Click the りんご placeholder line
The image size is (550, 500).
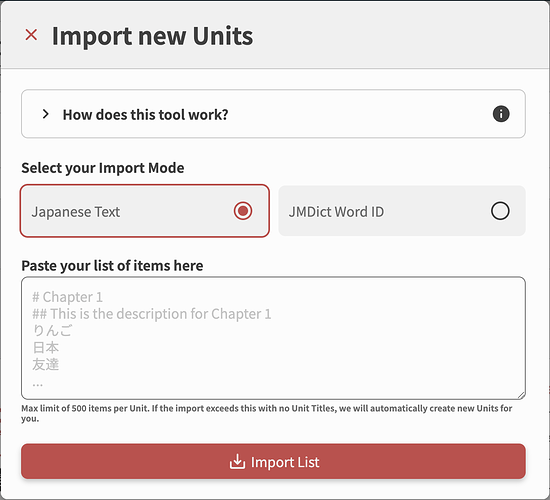53,331
